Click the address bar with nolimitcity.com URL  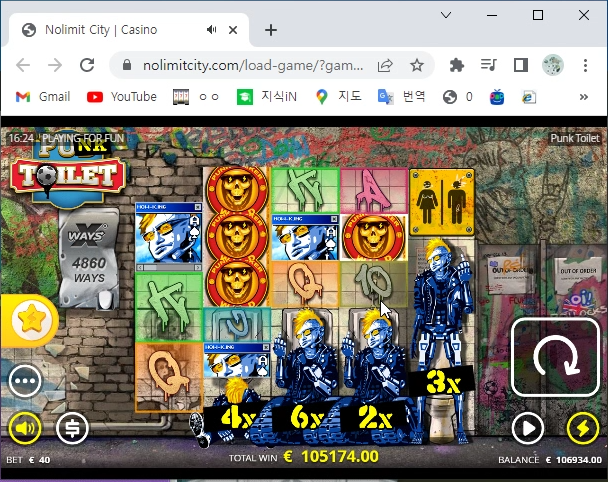[252, 66]
